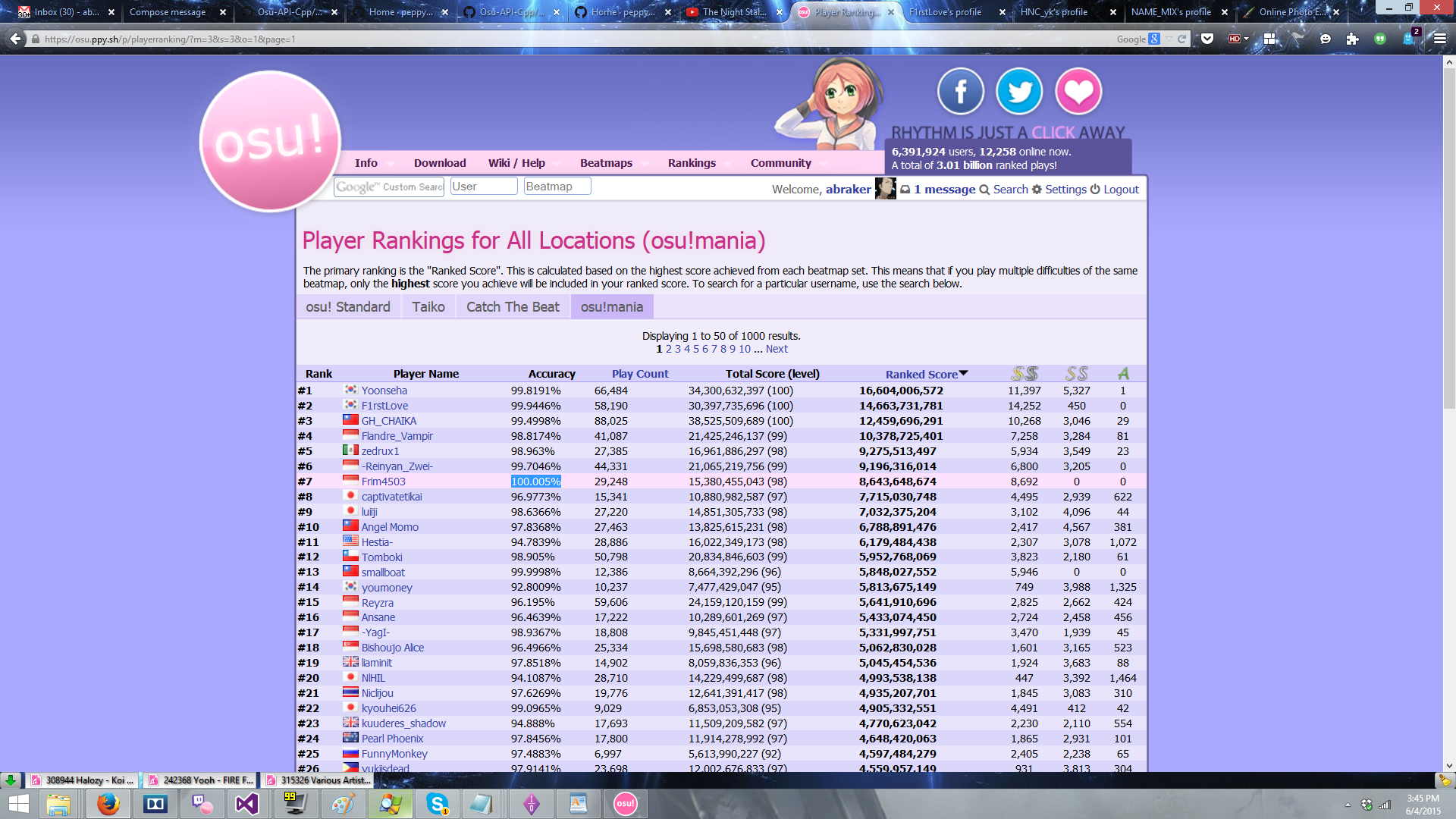Click the Windows Start button
This screenshot has width=1456, height=819.
pos(18,804)
